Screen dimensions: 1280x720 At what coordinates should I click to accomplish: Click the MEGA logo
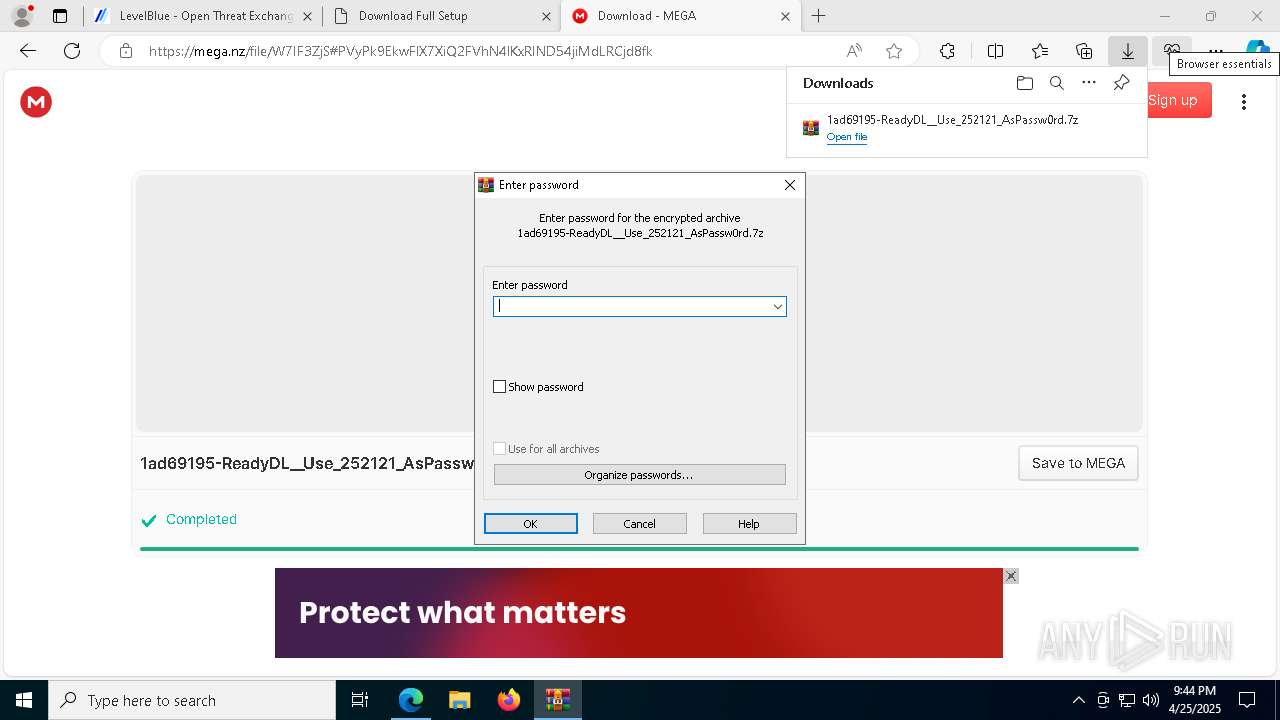pyautogui.click(x=36, y=101)
